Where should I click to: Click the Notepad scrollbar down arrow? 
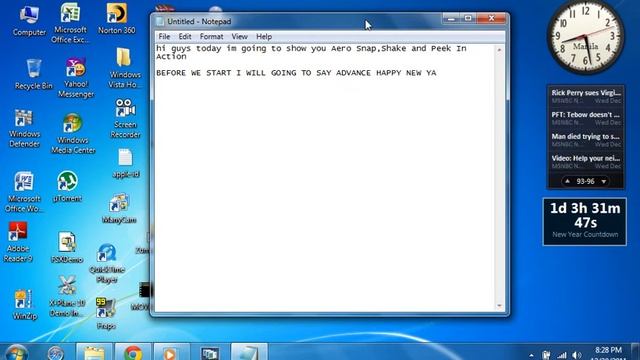point(499,306)
